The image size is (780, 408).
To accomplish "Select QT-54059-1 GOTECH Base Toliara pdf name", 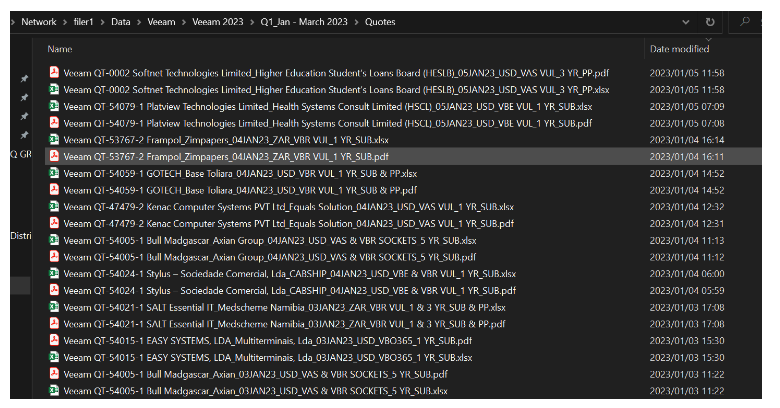I will click(240, 190).
